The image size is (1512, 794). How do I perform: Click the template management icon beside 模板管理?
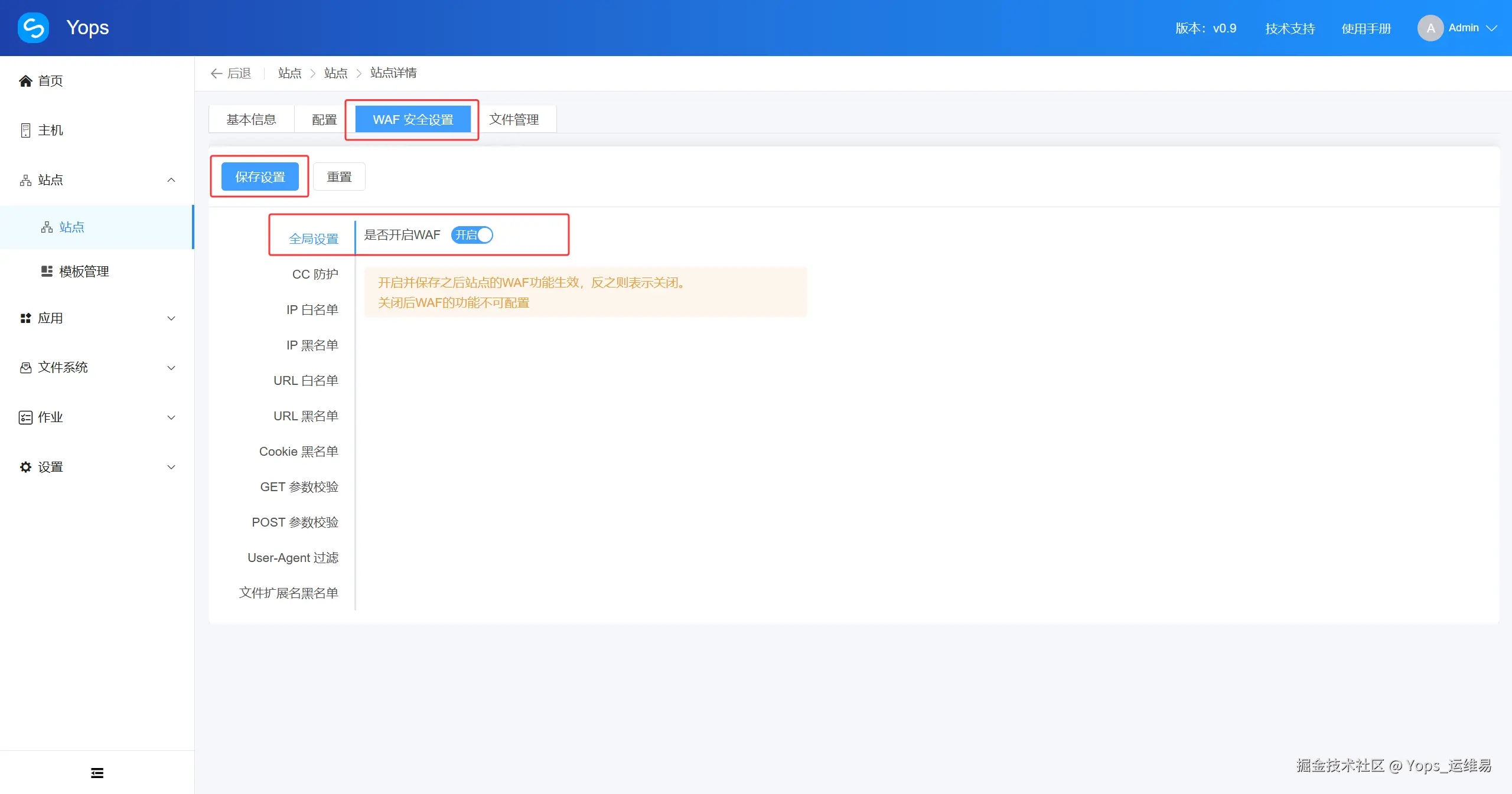point(47,271)
